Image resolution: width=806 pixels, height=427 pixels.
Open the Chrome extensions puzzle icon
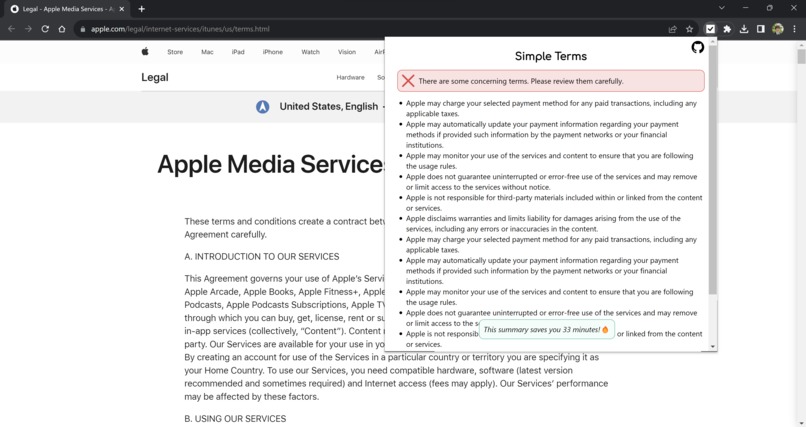(x=727, y=29)
